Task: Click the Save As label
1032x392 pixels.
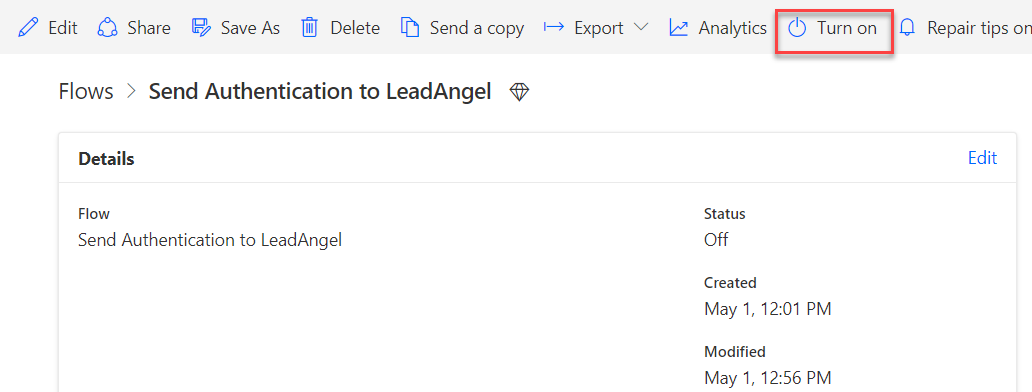Action: pyautogui.click(x=250, y=28)
